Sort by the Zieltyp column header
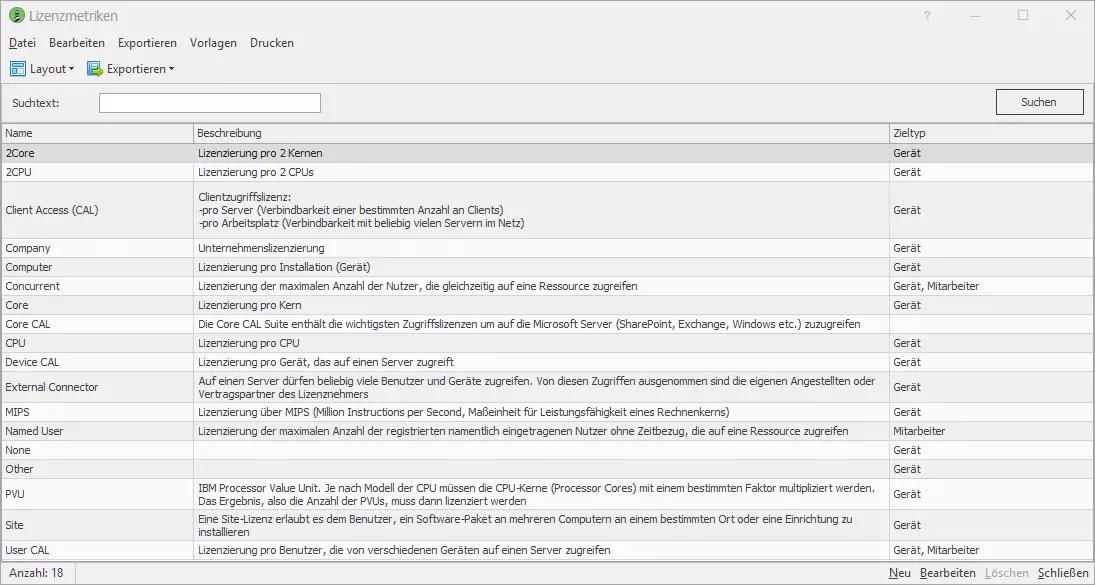Image resolution: width=1095 pixels, height=585 pixels. coord(991,133)
